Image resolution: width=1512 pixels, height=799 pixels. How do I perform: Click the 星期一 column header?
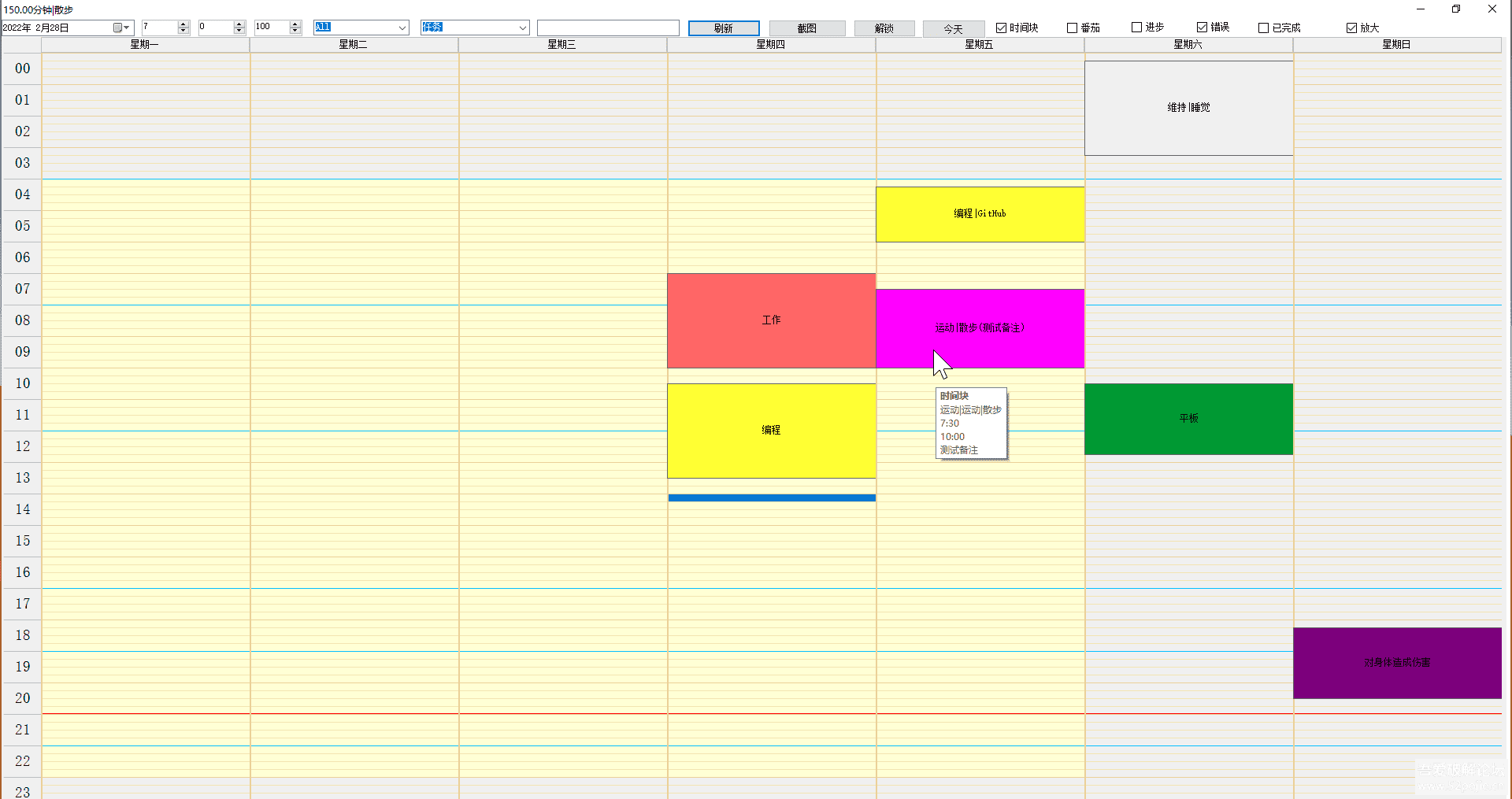[145, 45]
